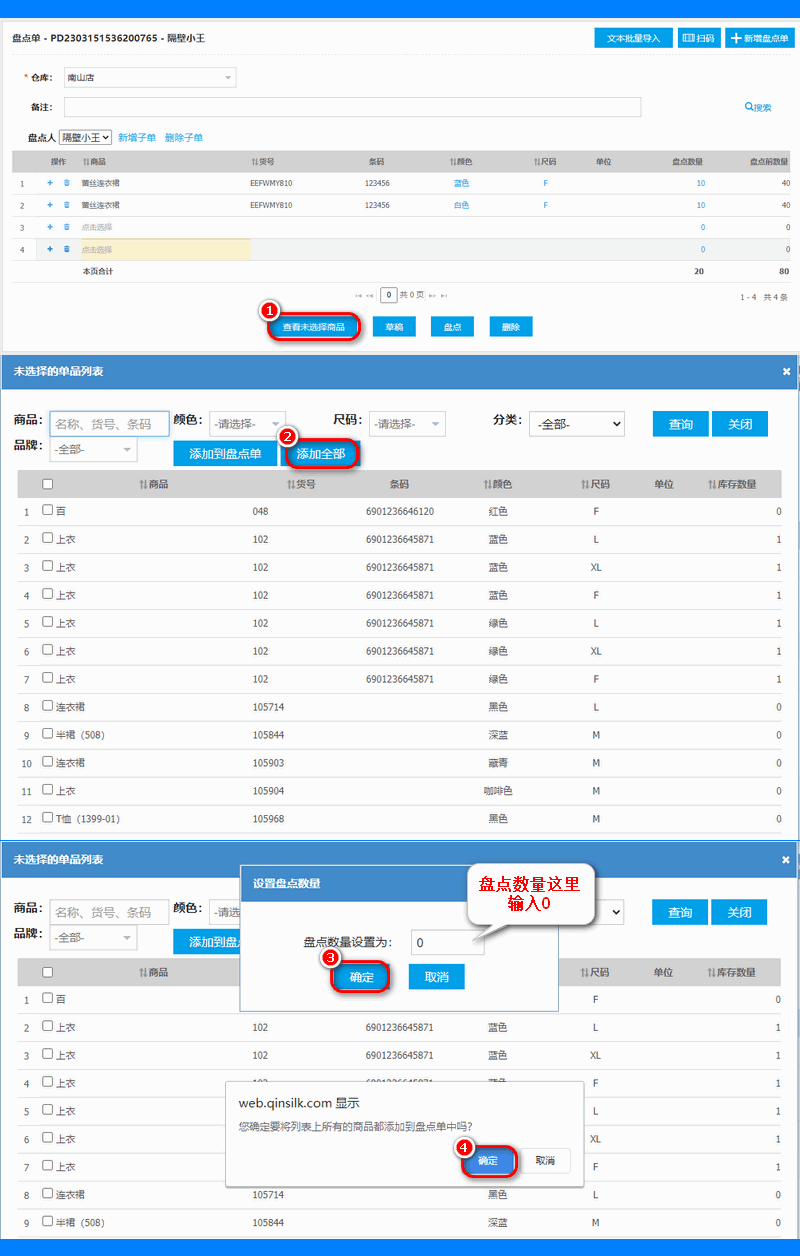The width and height of the screenshot is (800, 1256).
Task: Click the 新增盘点单 plus button
Action: tap(760, 38)
